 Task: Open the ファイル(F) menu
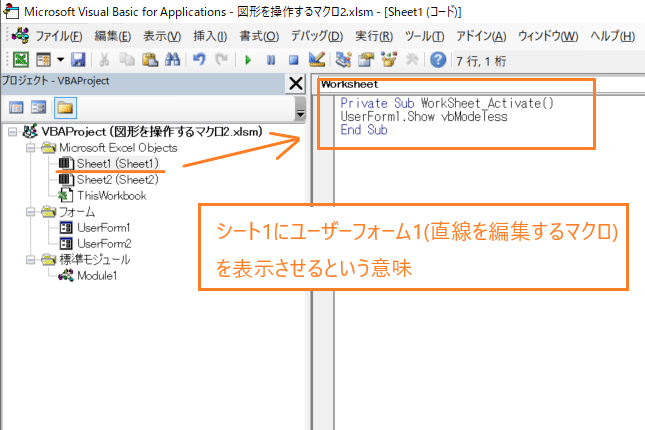tap(59, 37)
